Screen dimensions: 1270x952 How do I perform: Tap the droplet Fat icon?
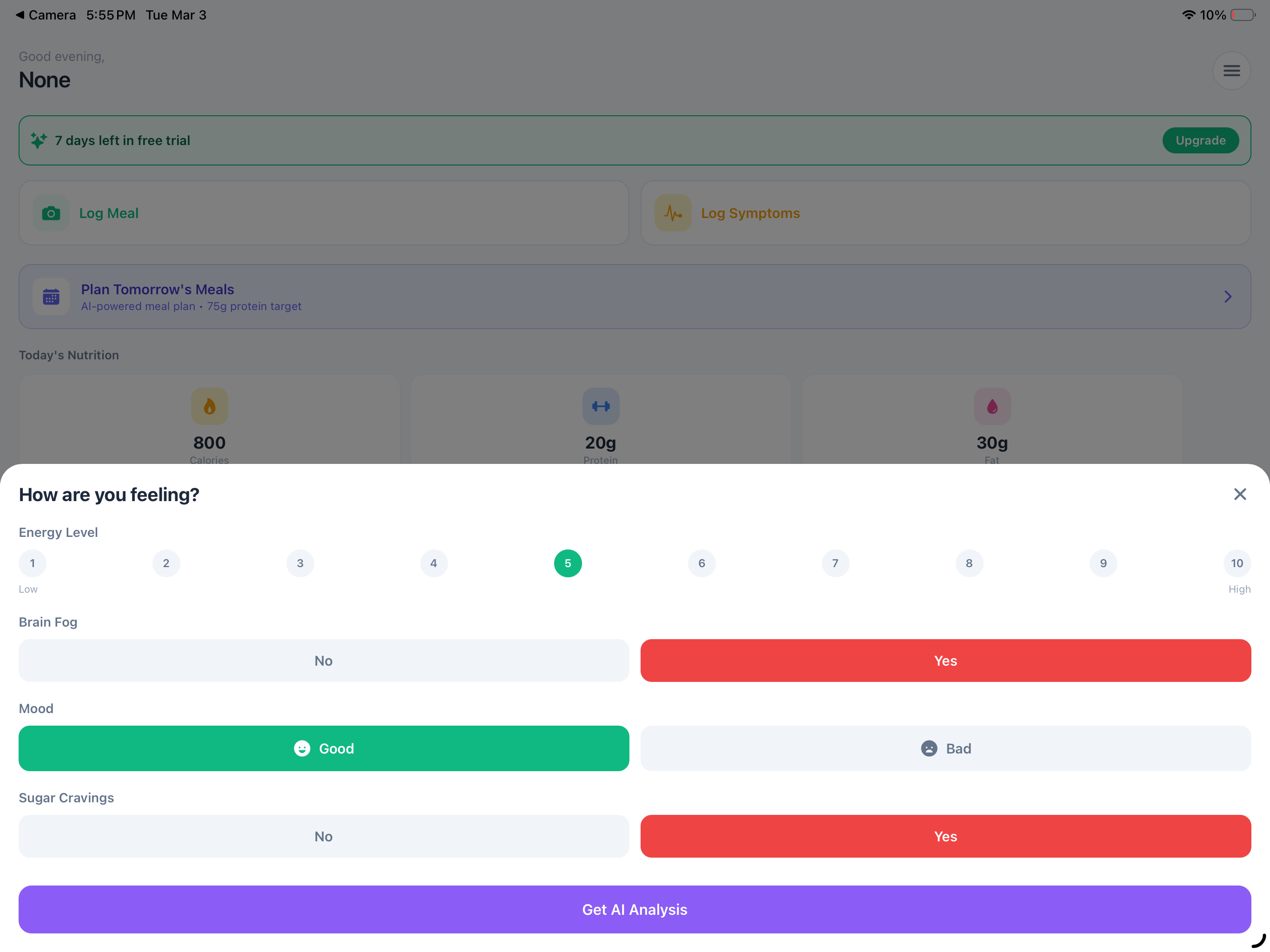(992, 406)
